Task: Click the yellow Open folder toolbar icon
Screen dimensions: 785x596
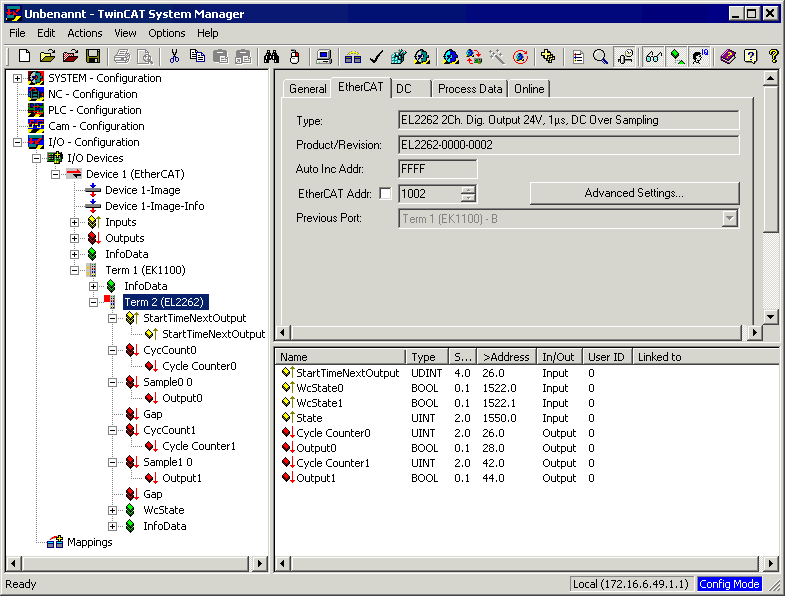Action: click(47, 57)
